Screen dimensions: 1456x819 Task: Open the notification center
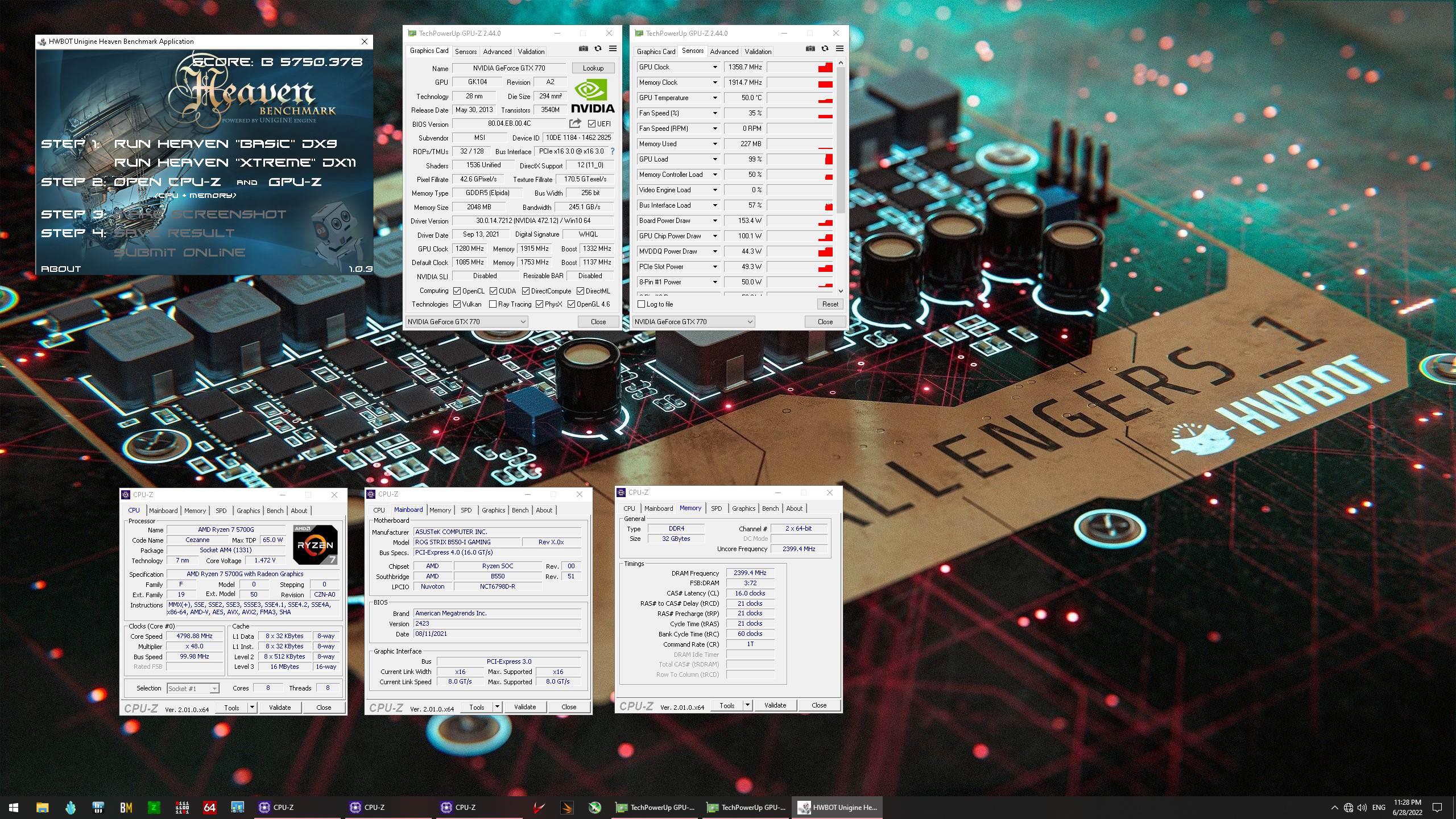click(1437, 808)
